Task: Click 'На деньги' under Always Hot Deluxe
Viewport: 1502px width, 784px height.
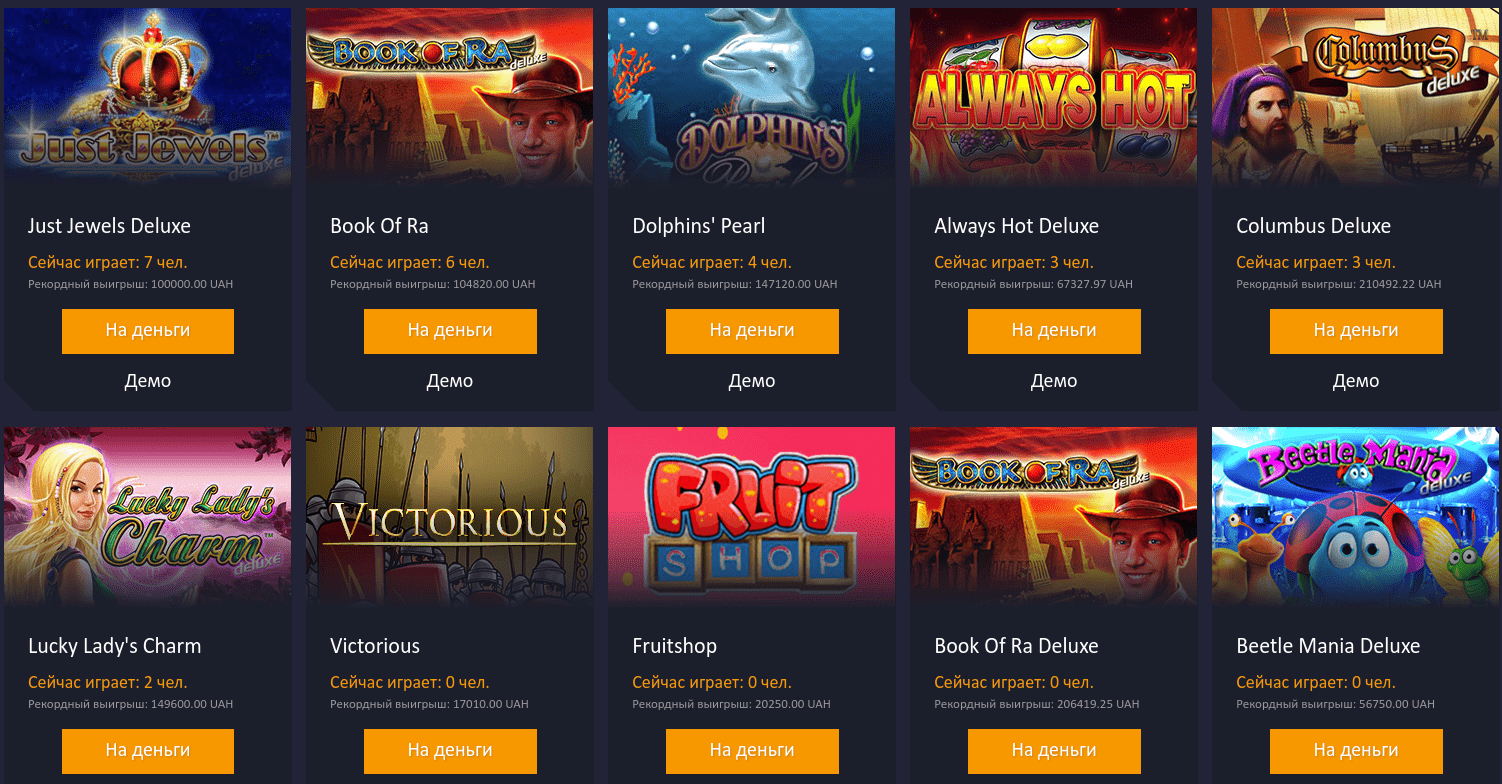Action: pos(1054,331)
